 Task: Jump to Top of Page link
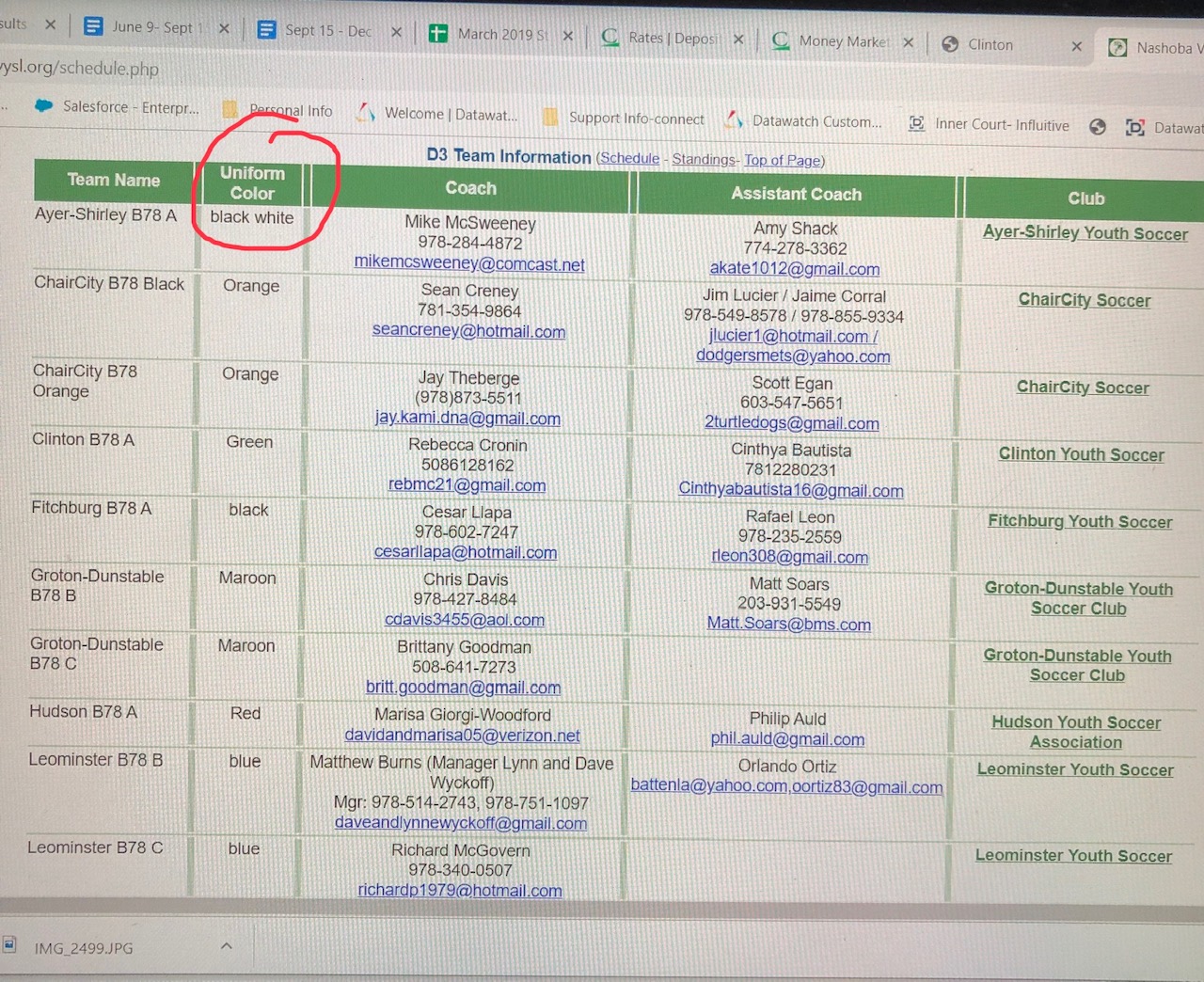coord(783,160)
